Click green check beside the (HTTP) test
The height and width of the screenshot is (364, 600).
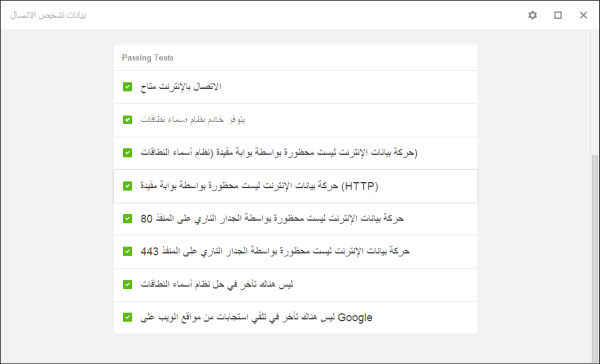tap(127, 186)
